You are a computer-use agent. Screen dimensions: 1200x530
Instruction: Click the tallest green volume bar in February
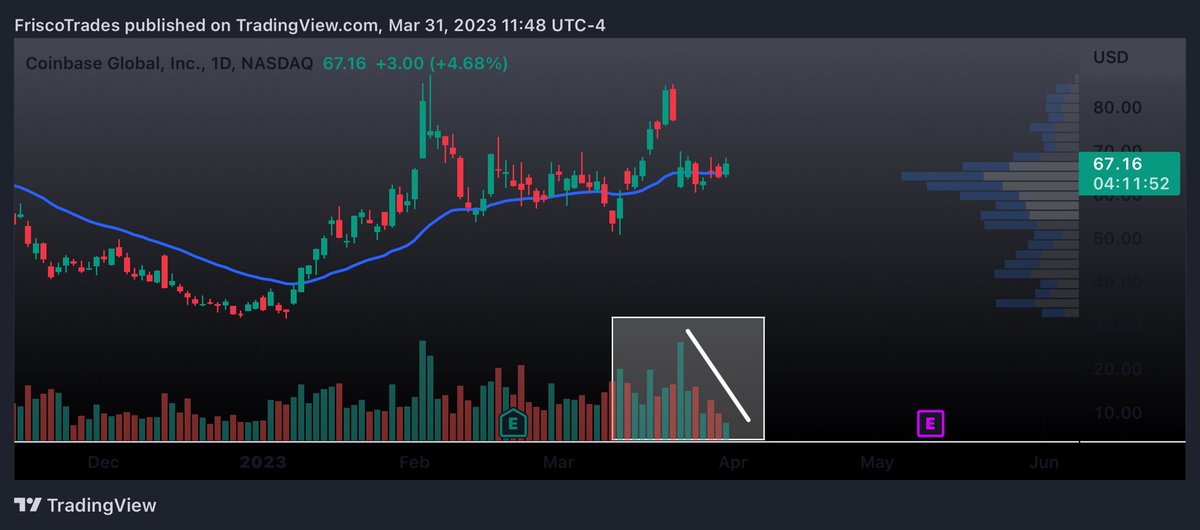pyautogui.click(x=423, y=390)
